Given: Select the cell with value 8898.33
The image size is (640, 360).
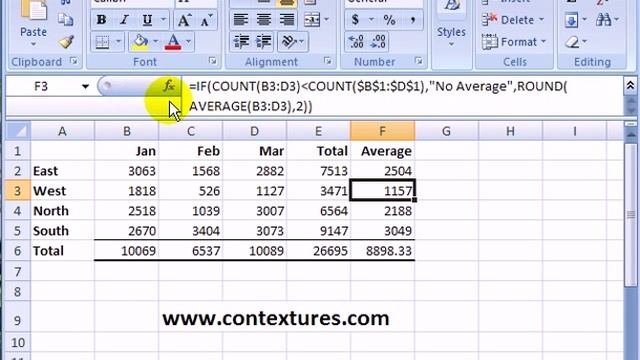Looking at the screenshot, I should point(382,251).
